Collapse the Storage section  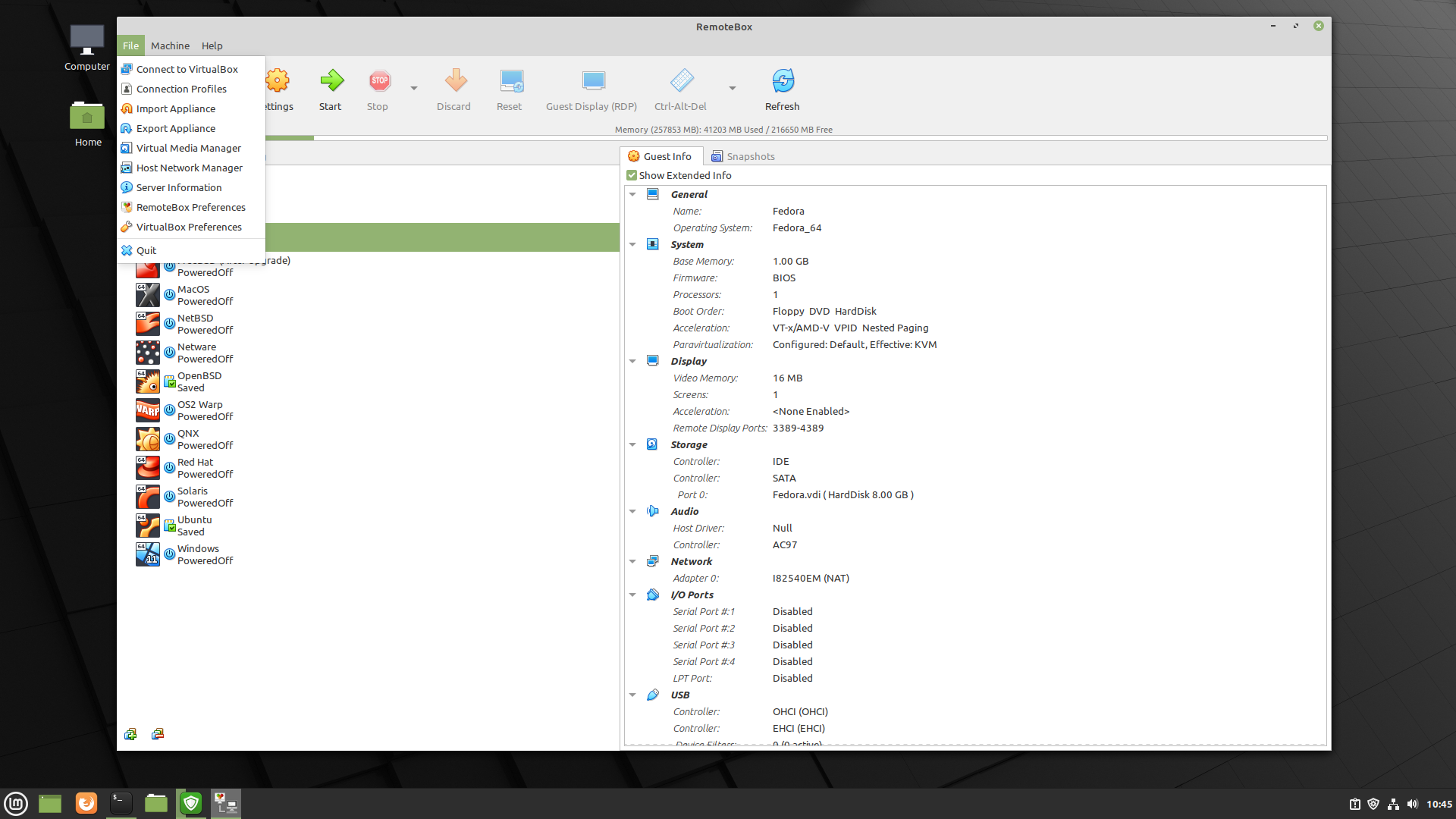(x=633, y=444)
